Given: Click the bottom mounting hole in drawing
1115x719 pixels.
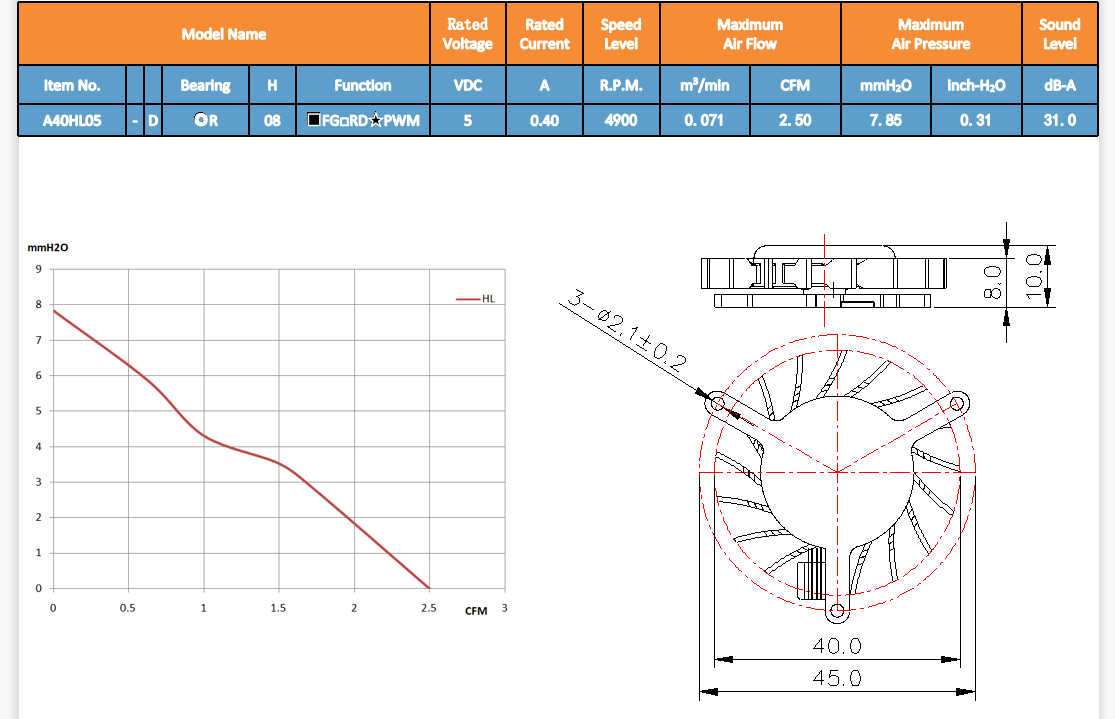Looking at the screenshot, I should coord(838,611).
